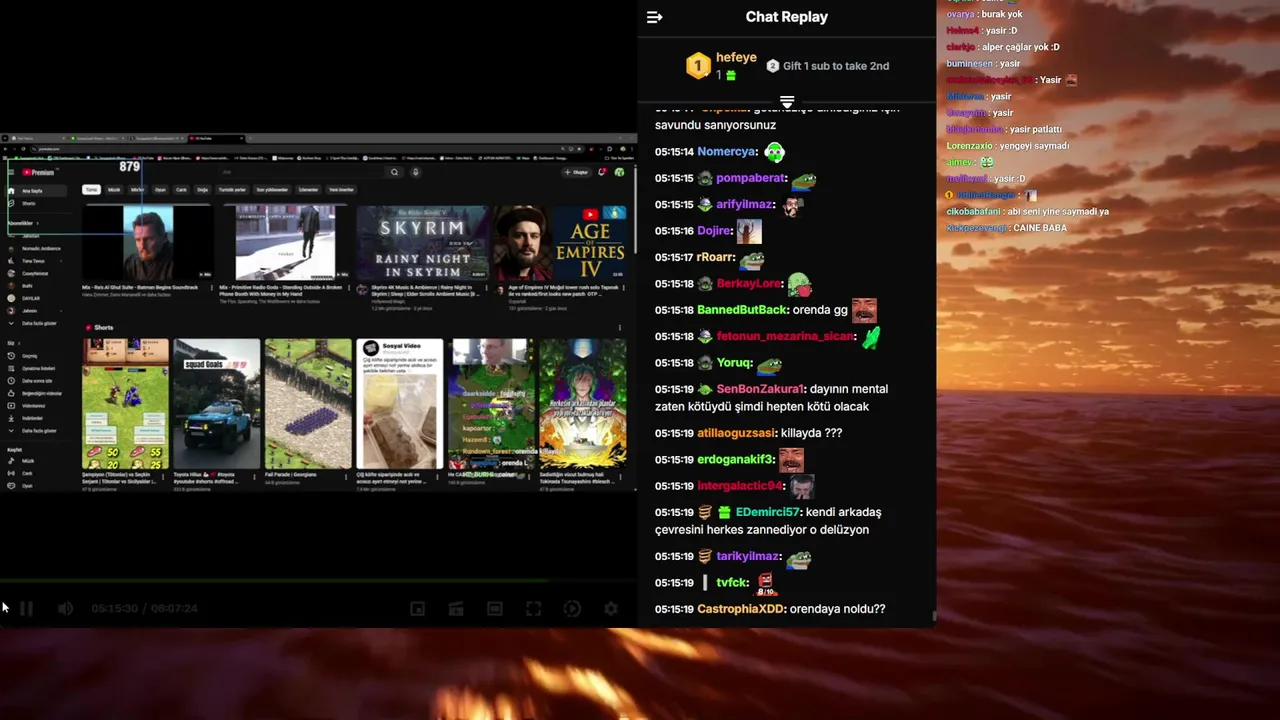1280x720 pixels.
Task: Seek on the video progress bar
Action: tap(318, 580)
